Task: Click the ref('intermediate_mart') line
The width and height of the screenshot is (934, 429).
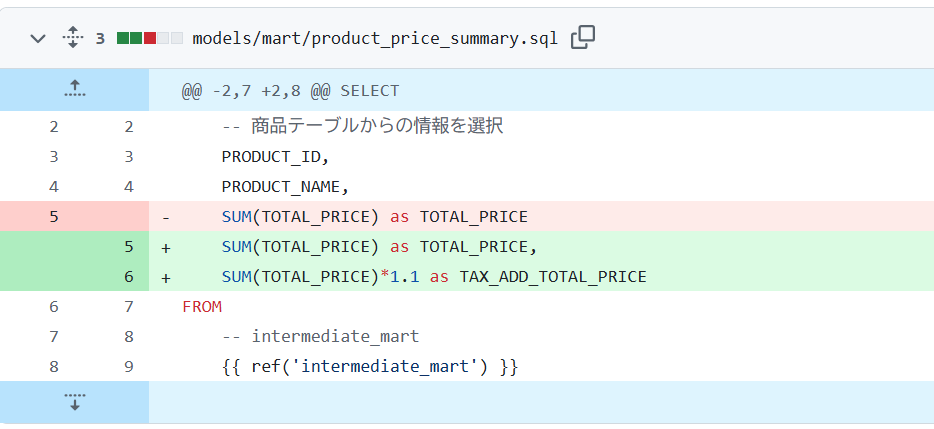Action: (541, 366)
